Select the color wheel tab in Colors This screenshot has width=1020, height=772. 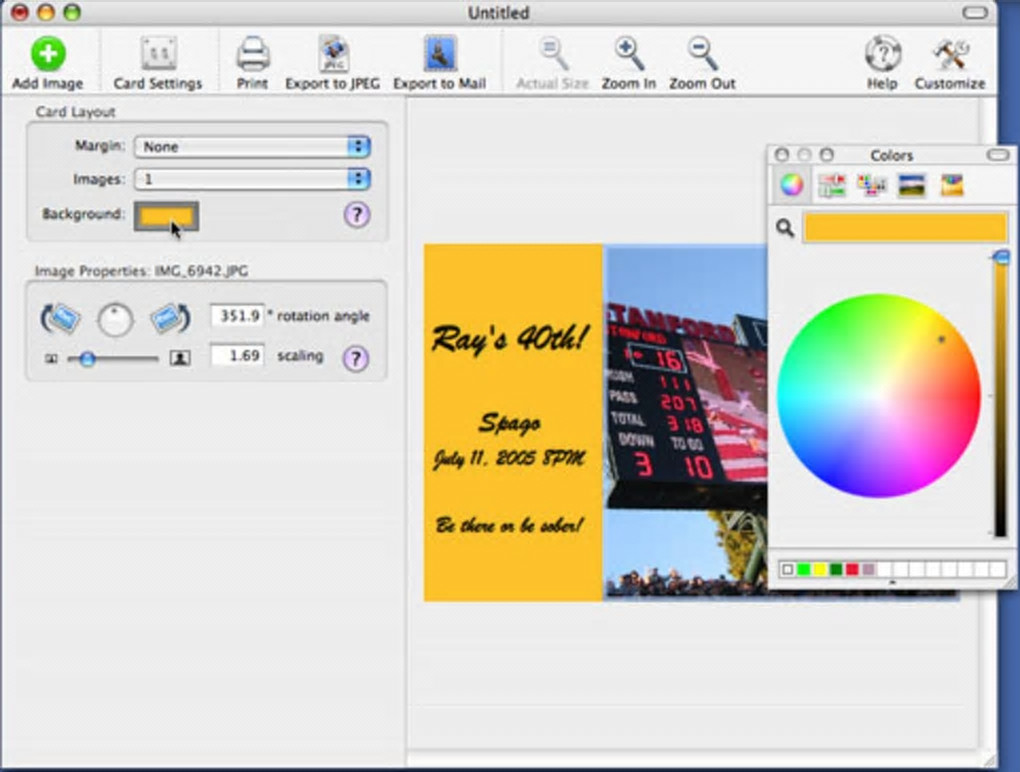click(792, 185)
